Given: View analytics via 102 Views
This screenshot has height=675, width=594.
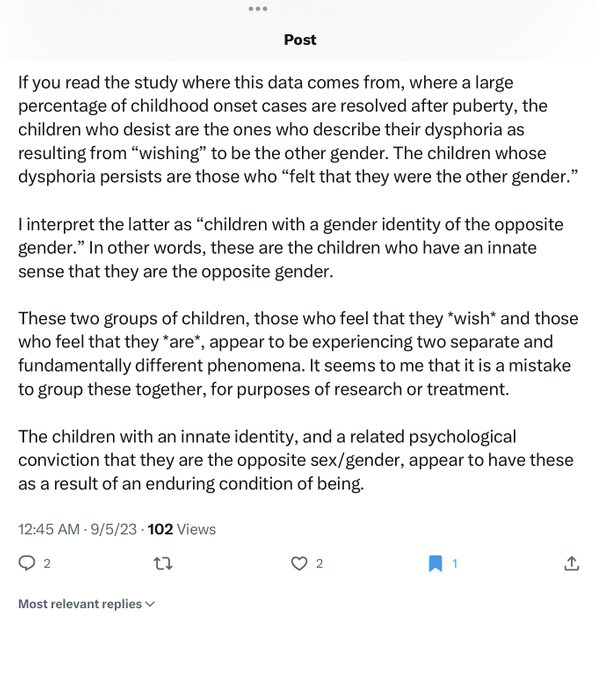Looking at the screenshot, I should click(x=182, y=529).
